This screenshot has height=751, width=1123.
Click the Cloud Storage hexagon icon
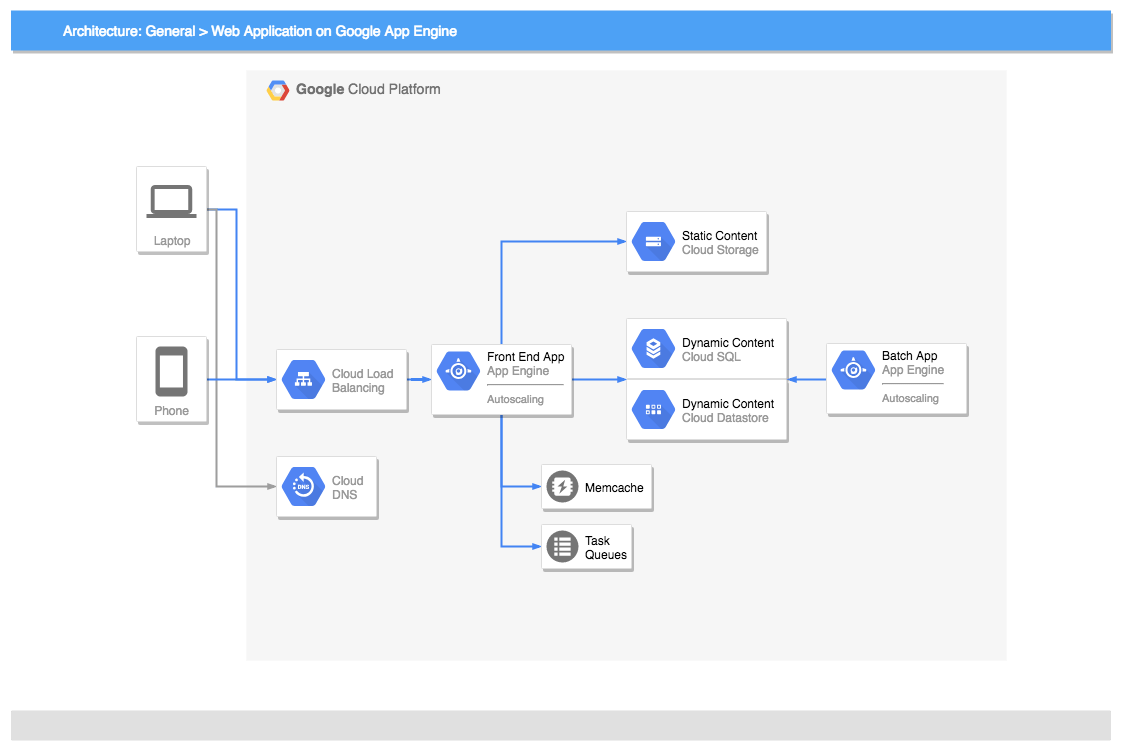pyautogui.click(x=652, y=241)
